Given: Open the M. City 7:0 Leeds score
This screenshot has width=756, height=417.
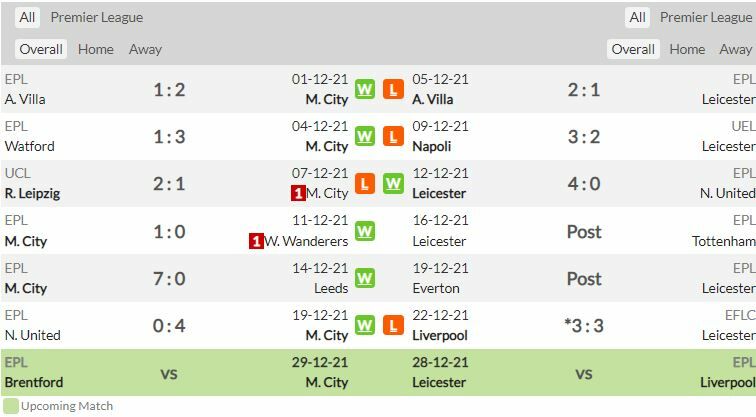Looking at the screenshot, I should pyautogui.click(x=169, y=279).
